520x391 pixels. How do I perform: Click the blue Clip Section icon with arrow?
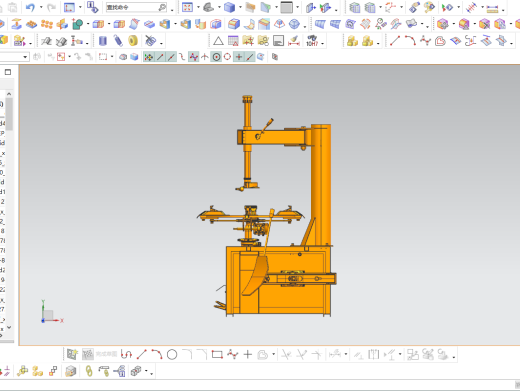pos(310,7)
